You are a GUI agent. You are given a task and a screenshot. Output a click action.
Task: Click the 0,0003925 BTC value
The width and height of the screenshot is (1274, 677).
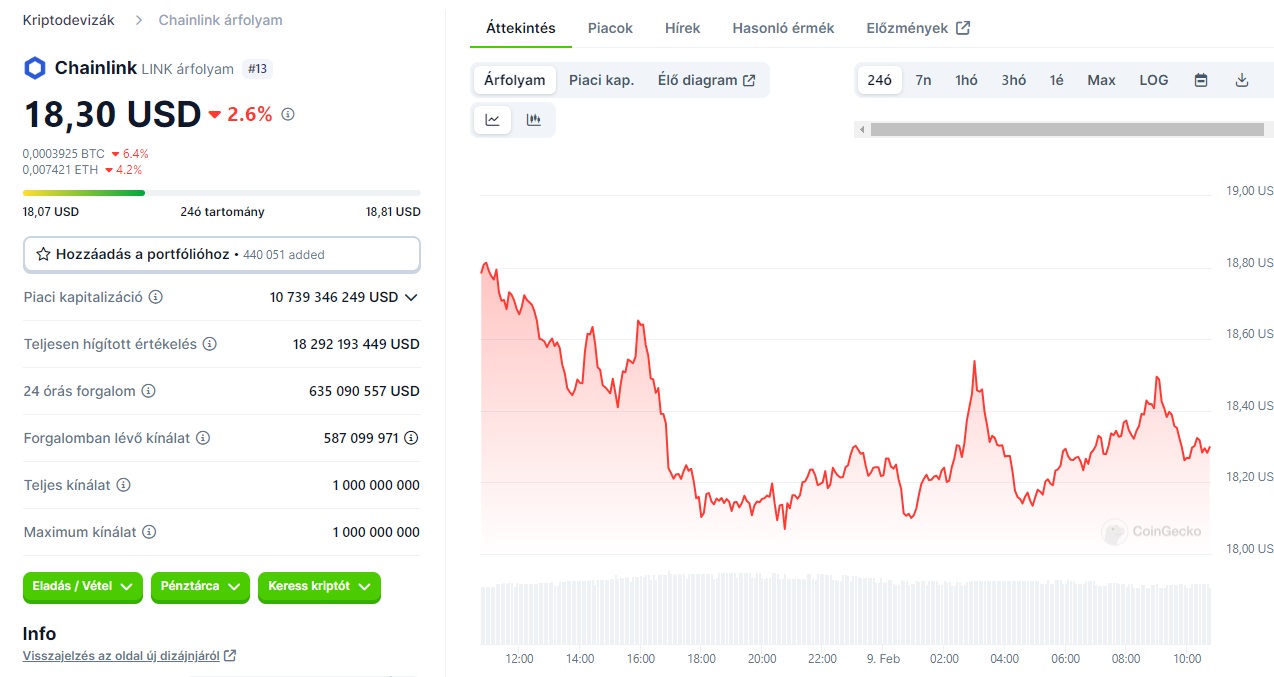(64, 154)
